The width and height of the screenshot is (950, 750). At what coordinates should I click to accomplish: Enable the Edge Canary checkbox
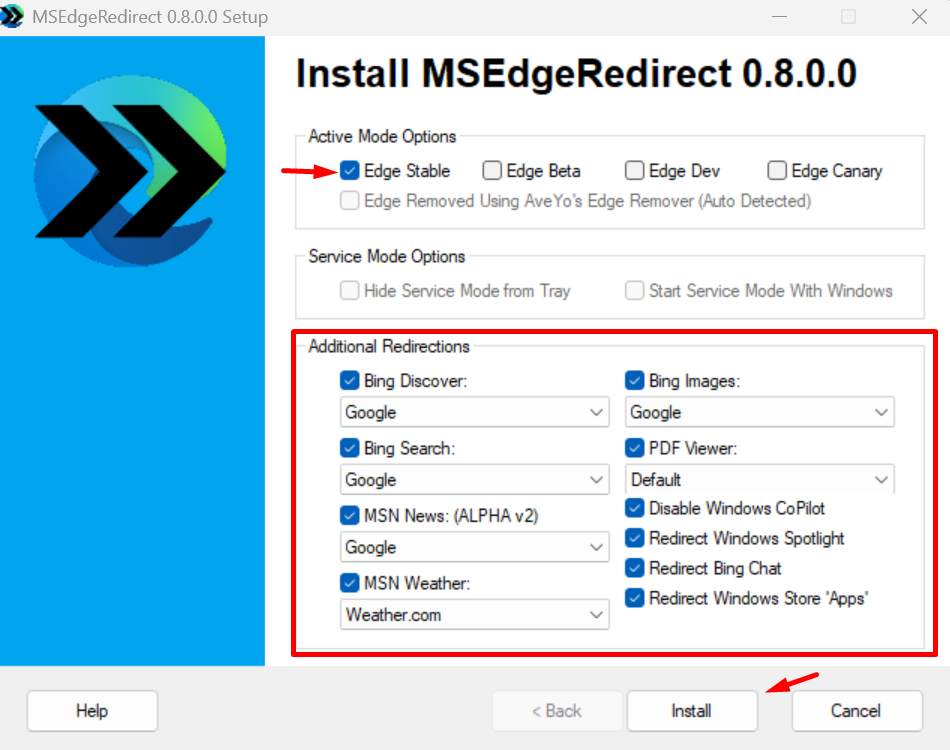777,171
